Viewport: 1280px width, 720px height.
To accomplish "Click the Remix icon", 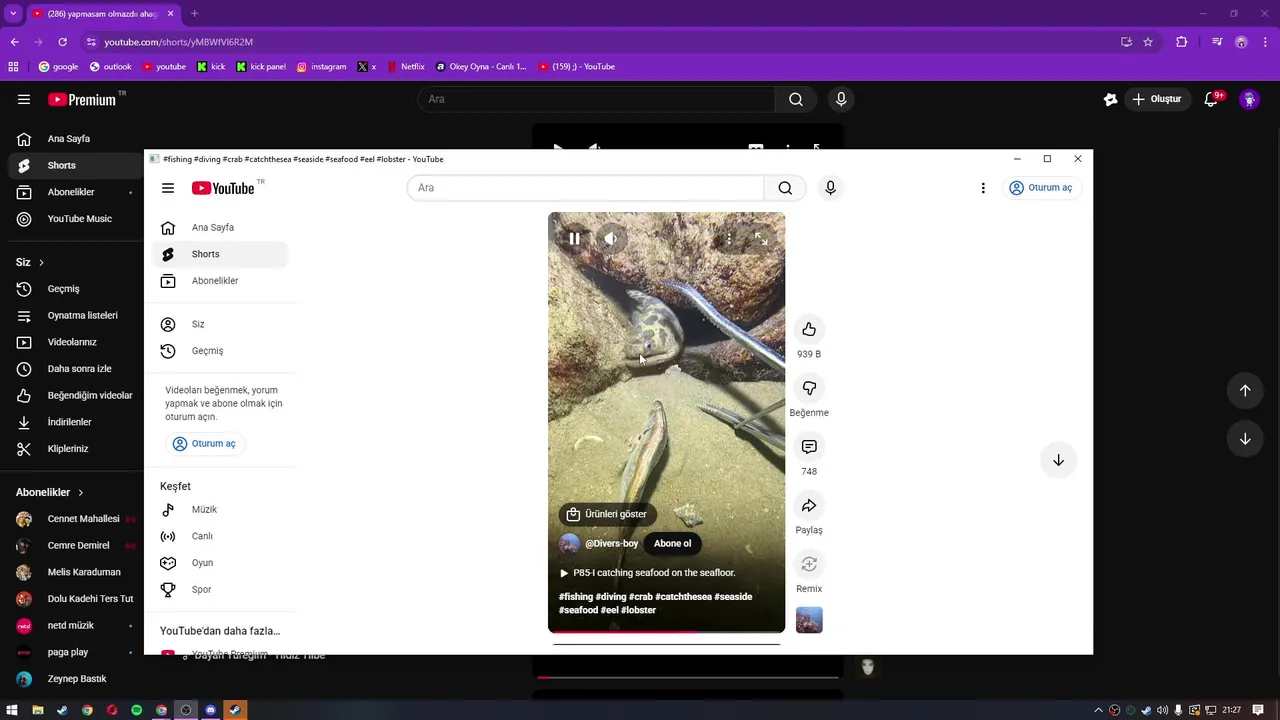I will point(809,564).
